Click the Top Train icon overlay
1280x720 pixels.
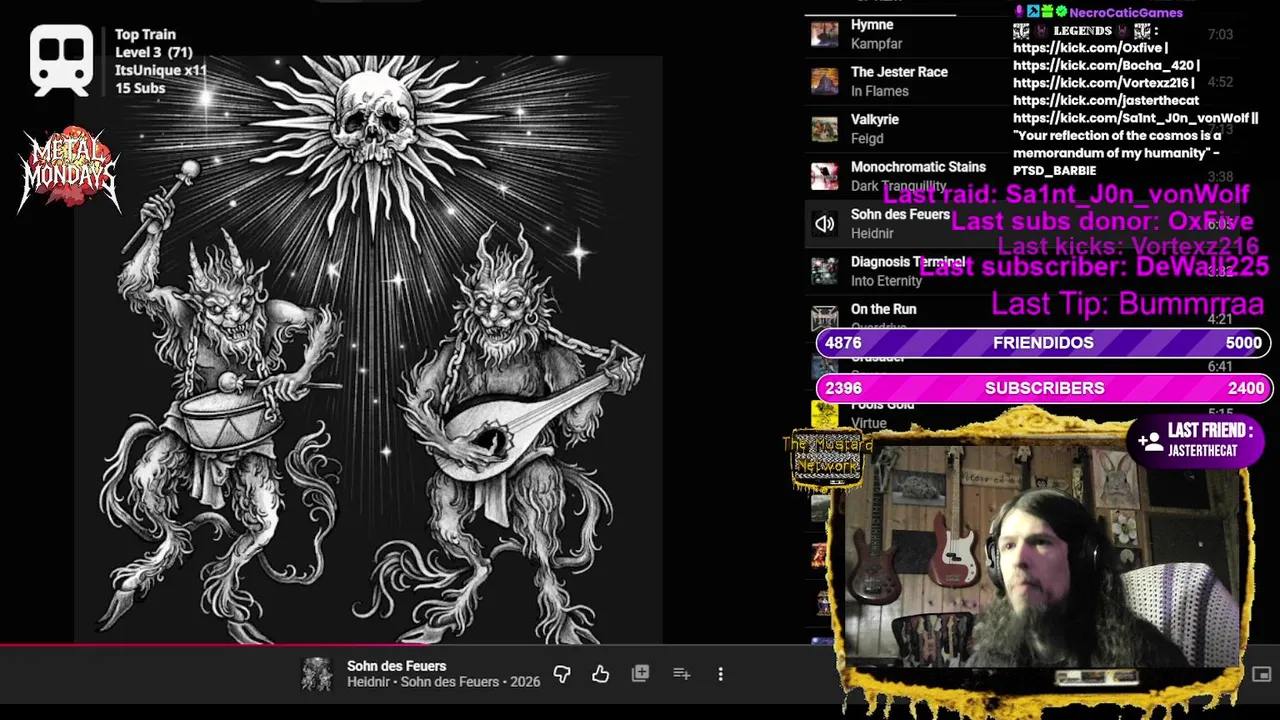(61, 60)
